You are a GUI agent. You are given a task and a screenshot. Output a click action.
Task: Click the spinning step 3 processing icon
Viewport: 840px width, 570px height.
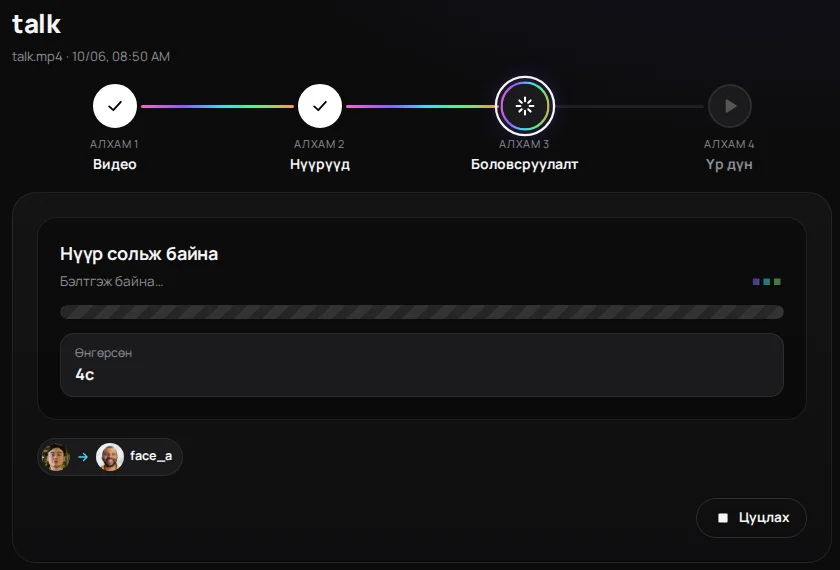pos(525,106)
